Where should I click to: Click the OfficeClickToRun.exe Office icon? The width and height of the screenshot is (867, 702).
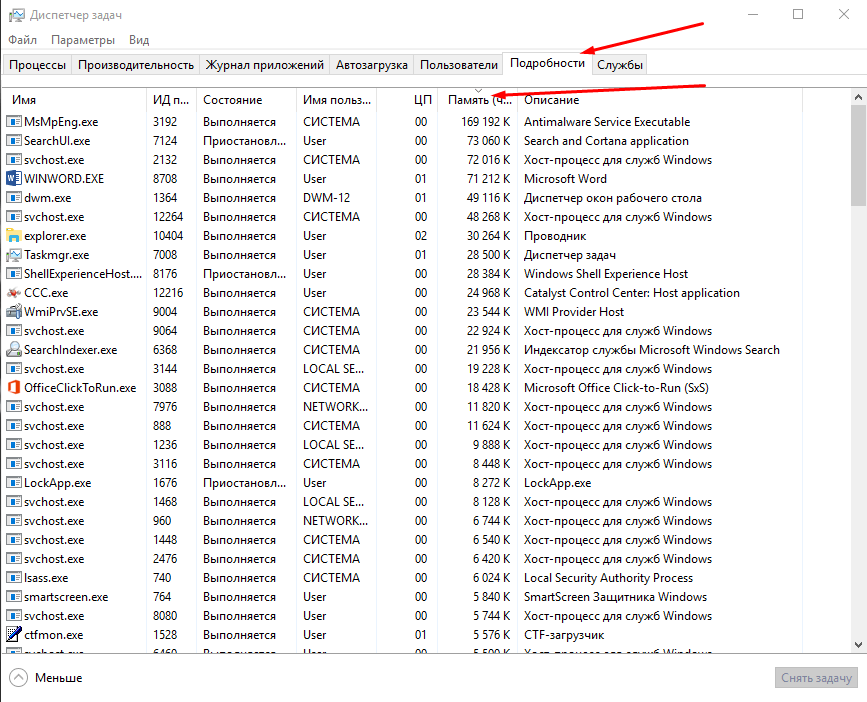[x=14, y=387]
